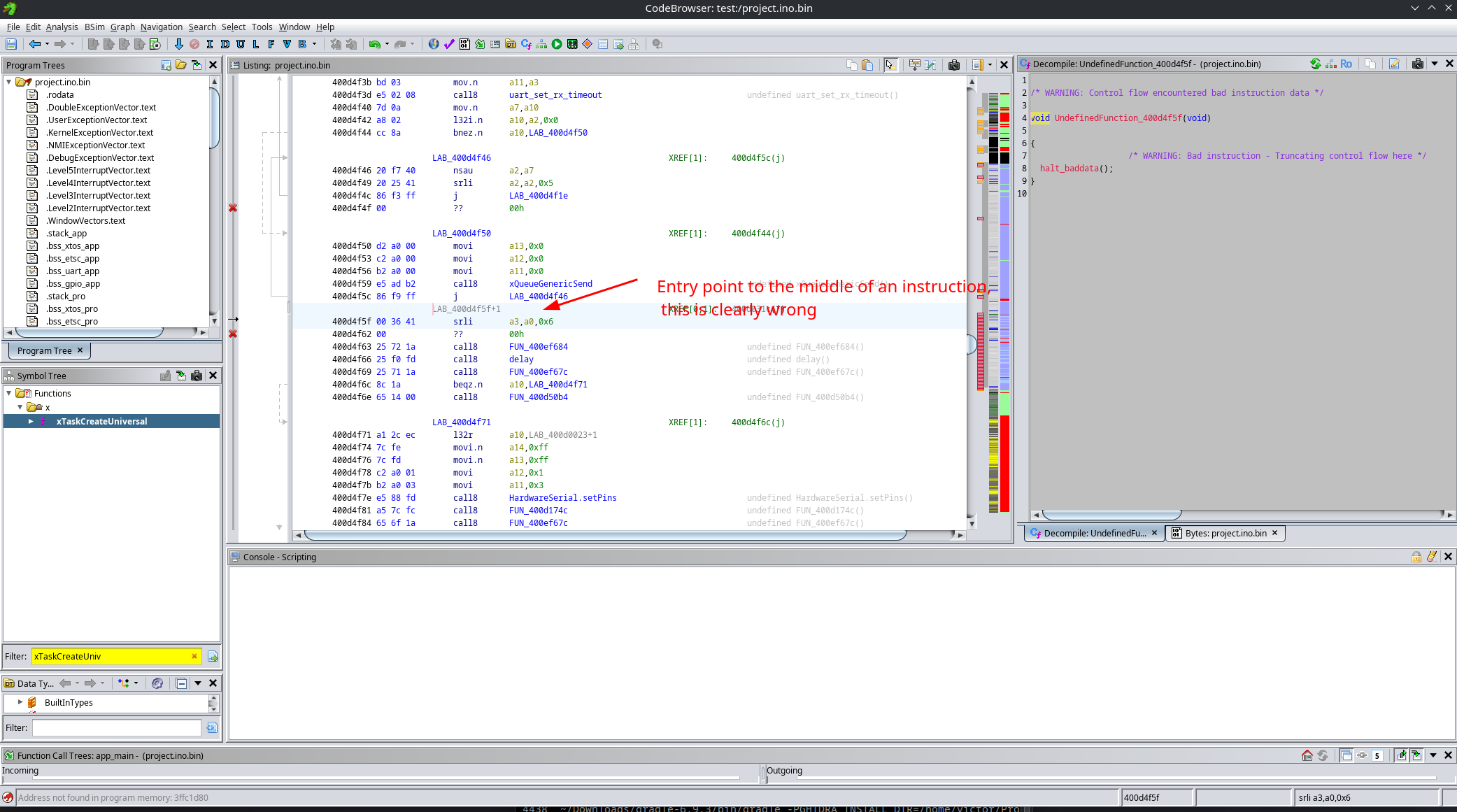Click the Create New Tree icon in Program Trees
This screenshot has width=1457, height=812.
166,65
